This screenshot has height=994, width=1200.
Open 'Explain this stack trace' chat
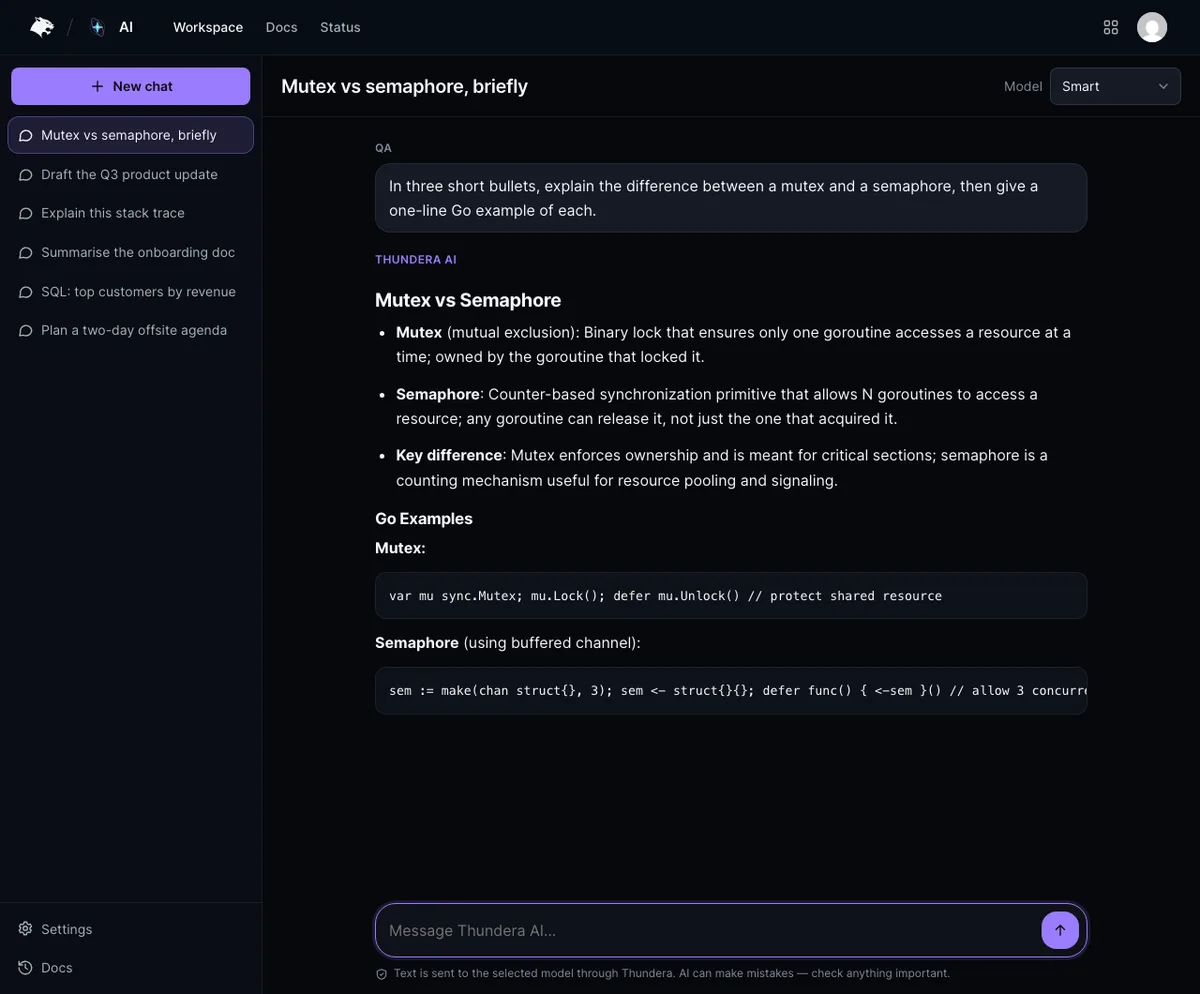pos(131,213)
